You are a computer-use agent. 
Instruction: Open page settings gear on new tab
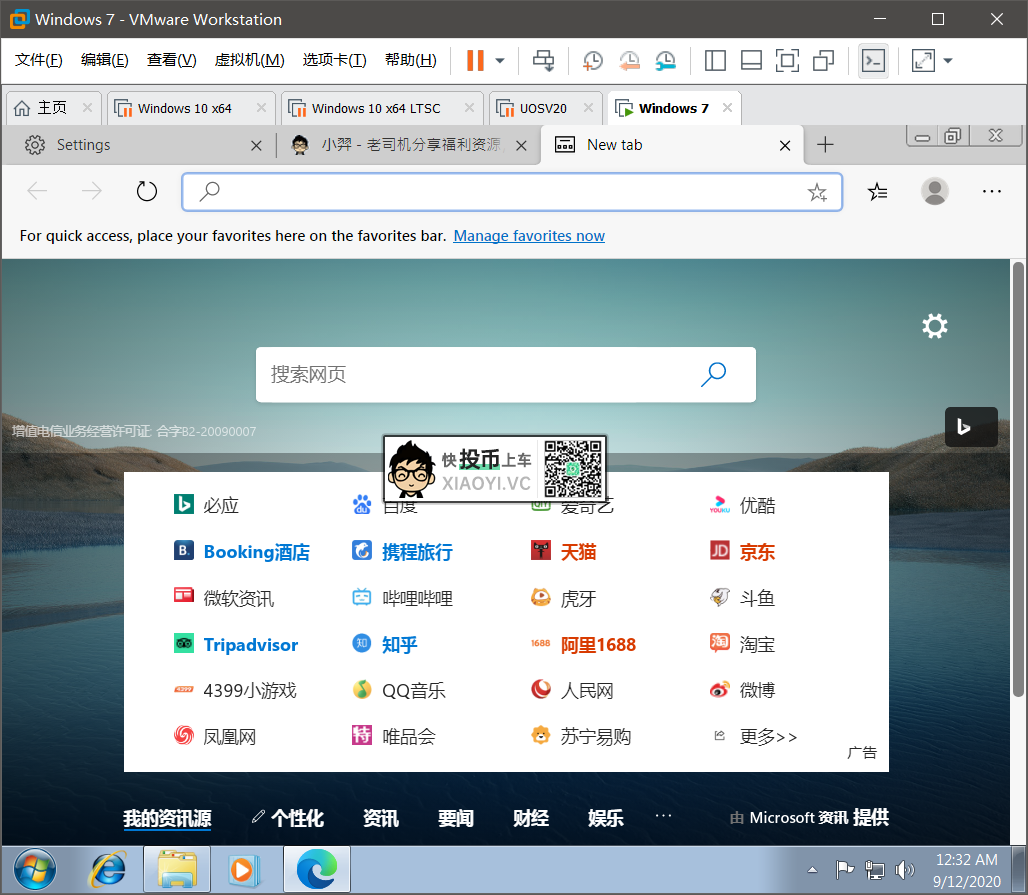pyautogui.click(x=935, y=326)
